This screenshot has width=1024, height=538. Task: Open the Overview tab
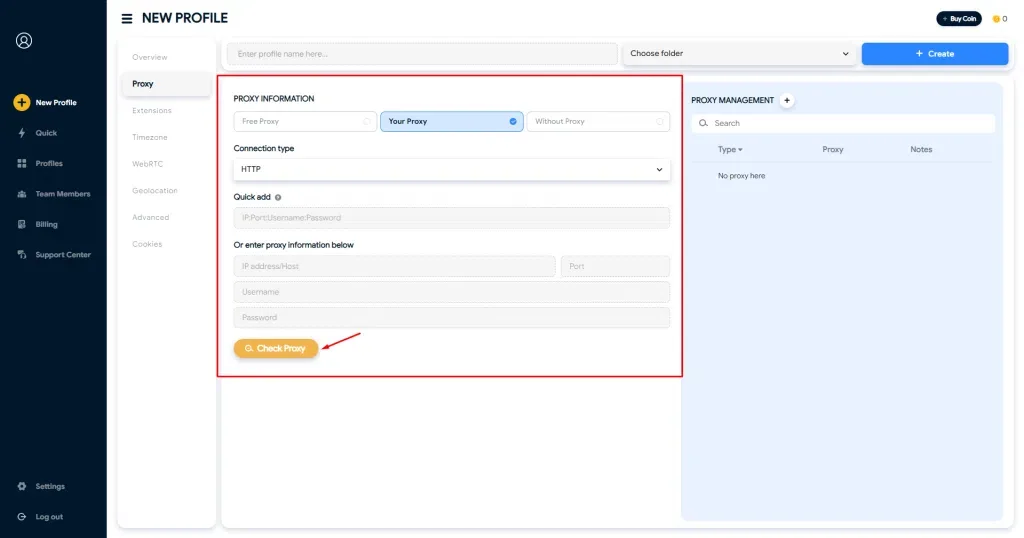(x=150, y=57)
